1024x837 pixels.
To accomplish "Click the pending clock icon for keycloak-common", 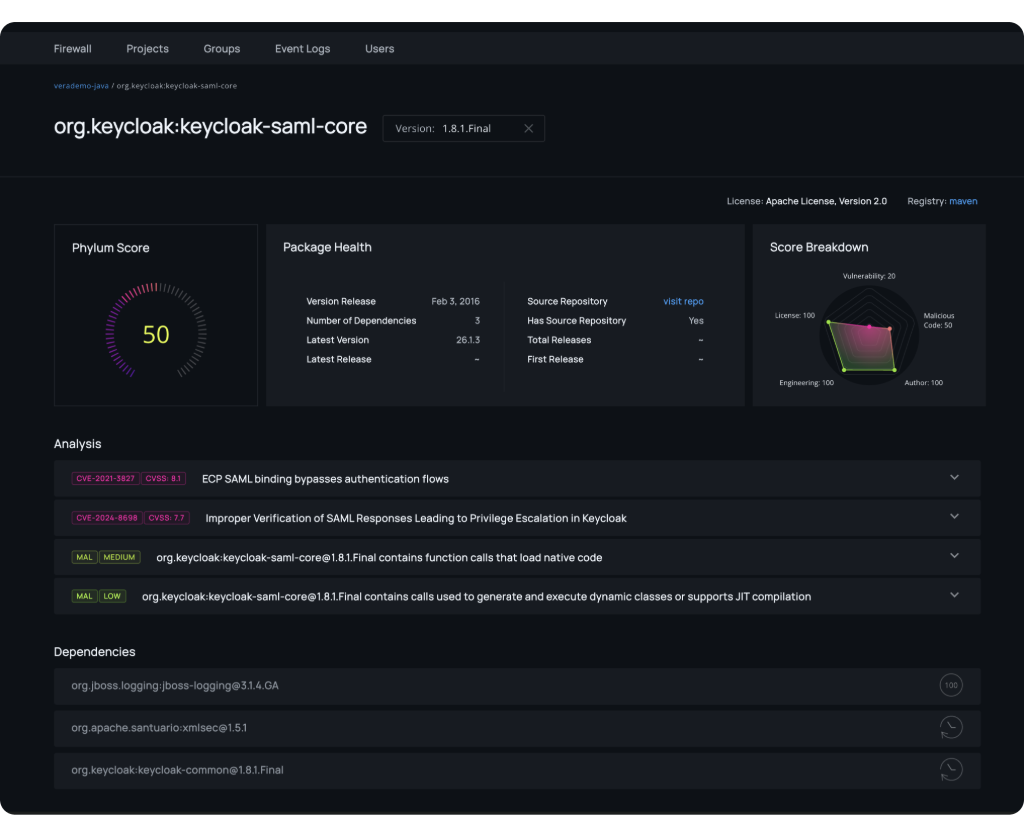I will pyautogui.click(x=951, y=770).
